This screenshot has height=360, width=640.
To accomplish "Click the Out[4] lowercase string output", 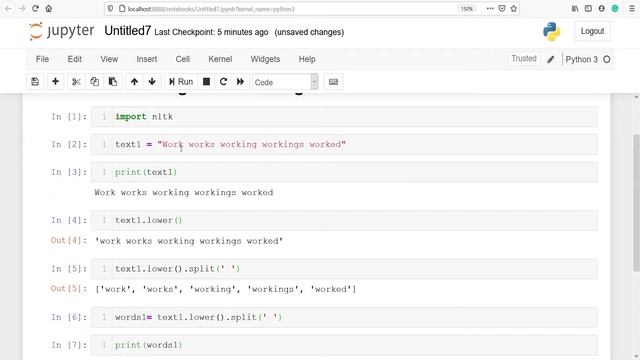I will click(x=189, y=241).
